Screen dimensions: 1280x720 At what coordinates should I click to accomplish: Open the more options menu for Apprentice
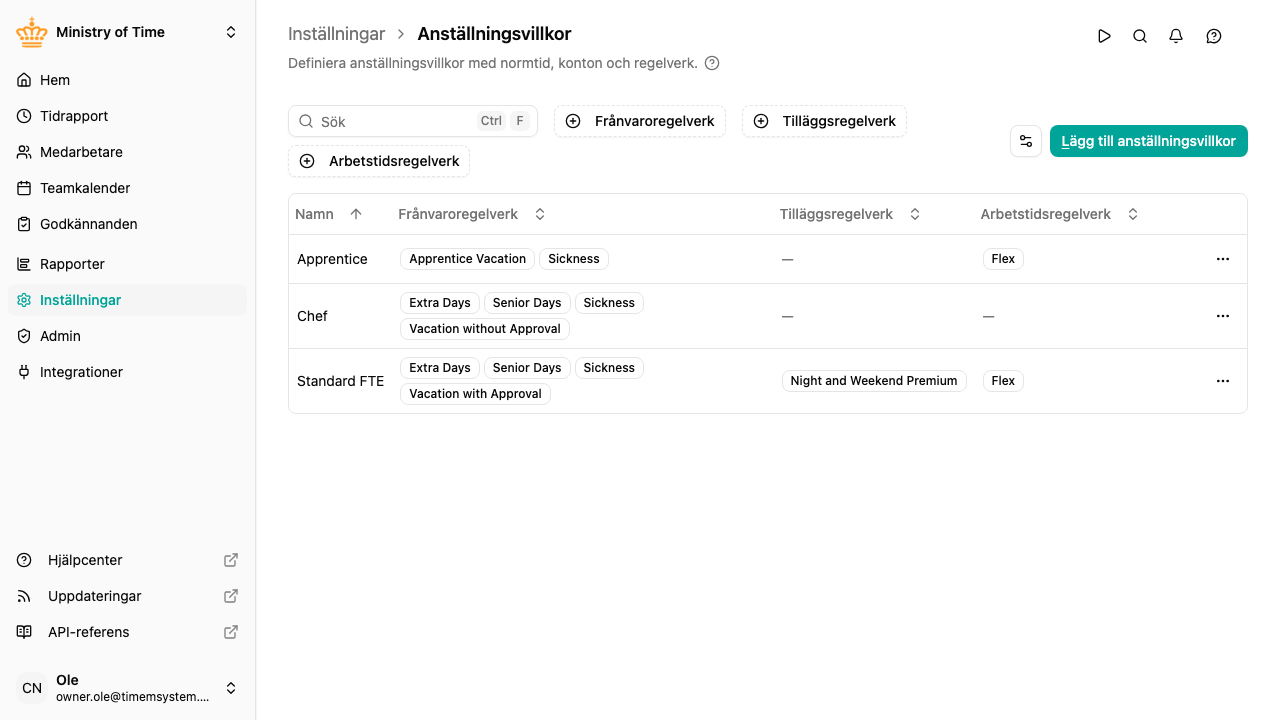click(1222, 259)
